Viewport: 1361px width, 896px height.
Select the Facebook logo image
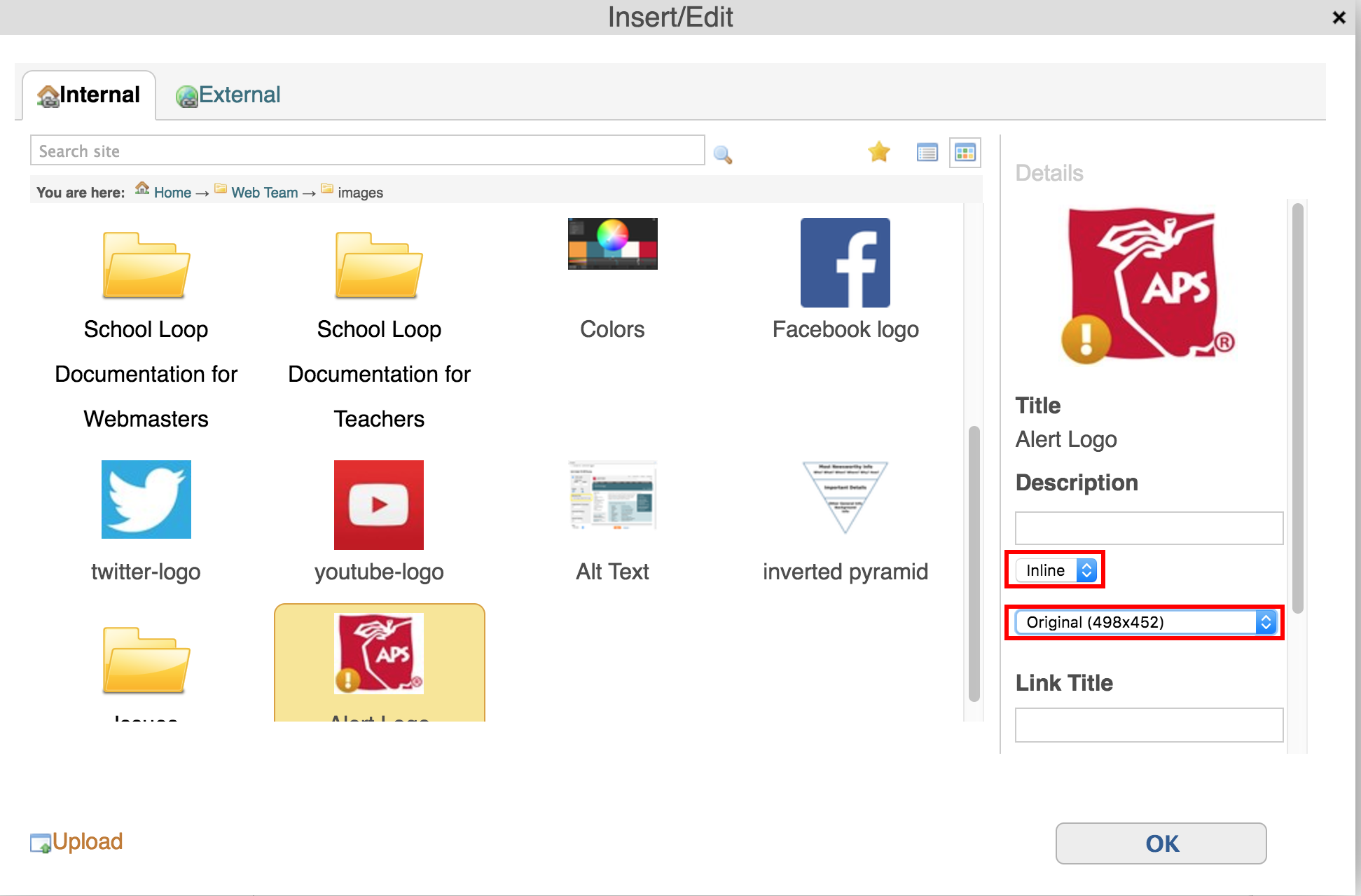845,263
